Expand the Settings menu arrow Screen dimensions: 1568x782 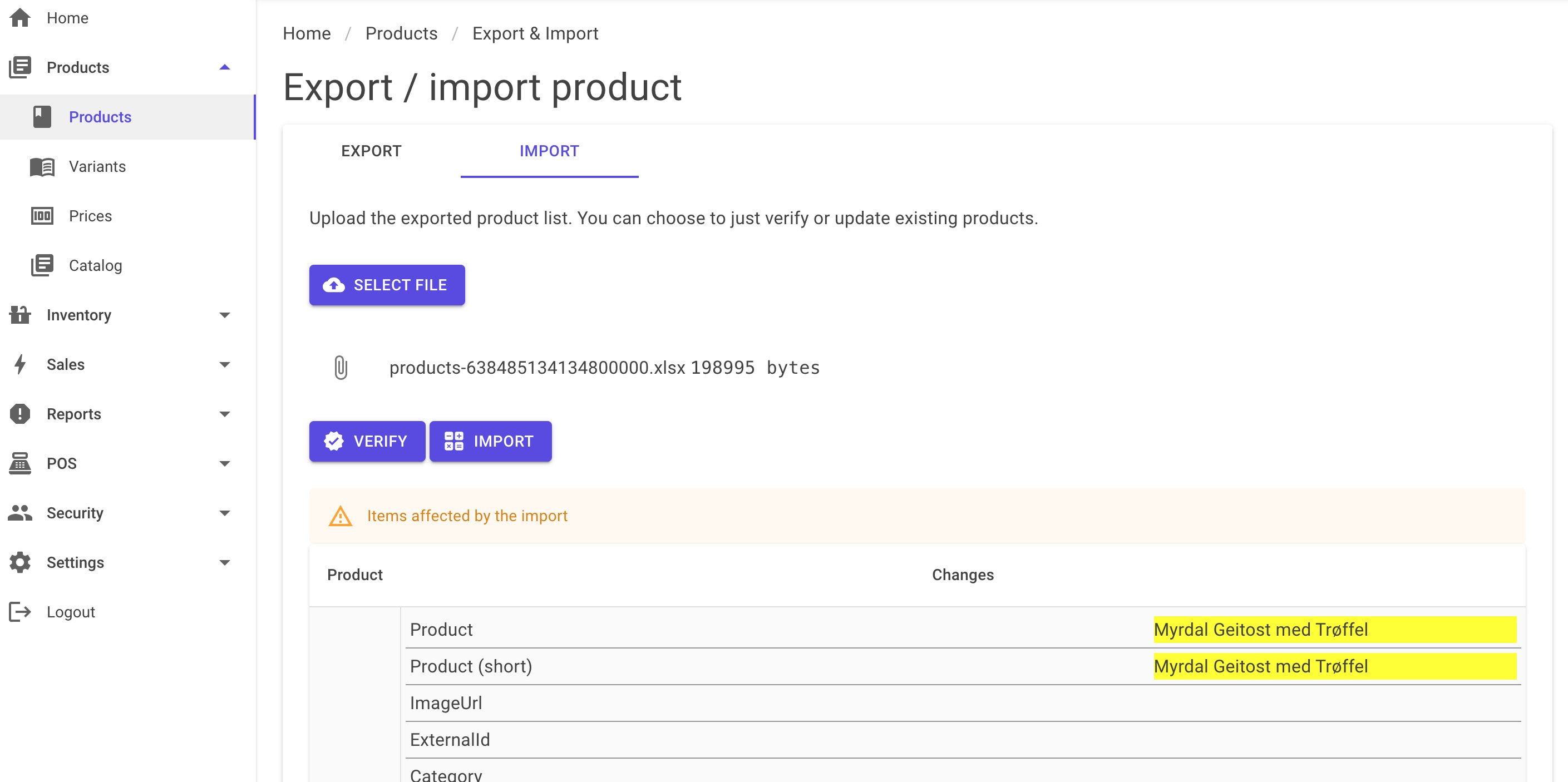coord(225,562)
